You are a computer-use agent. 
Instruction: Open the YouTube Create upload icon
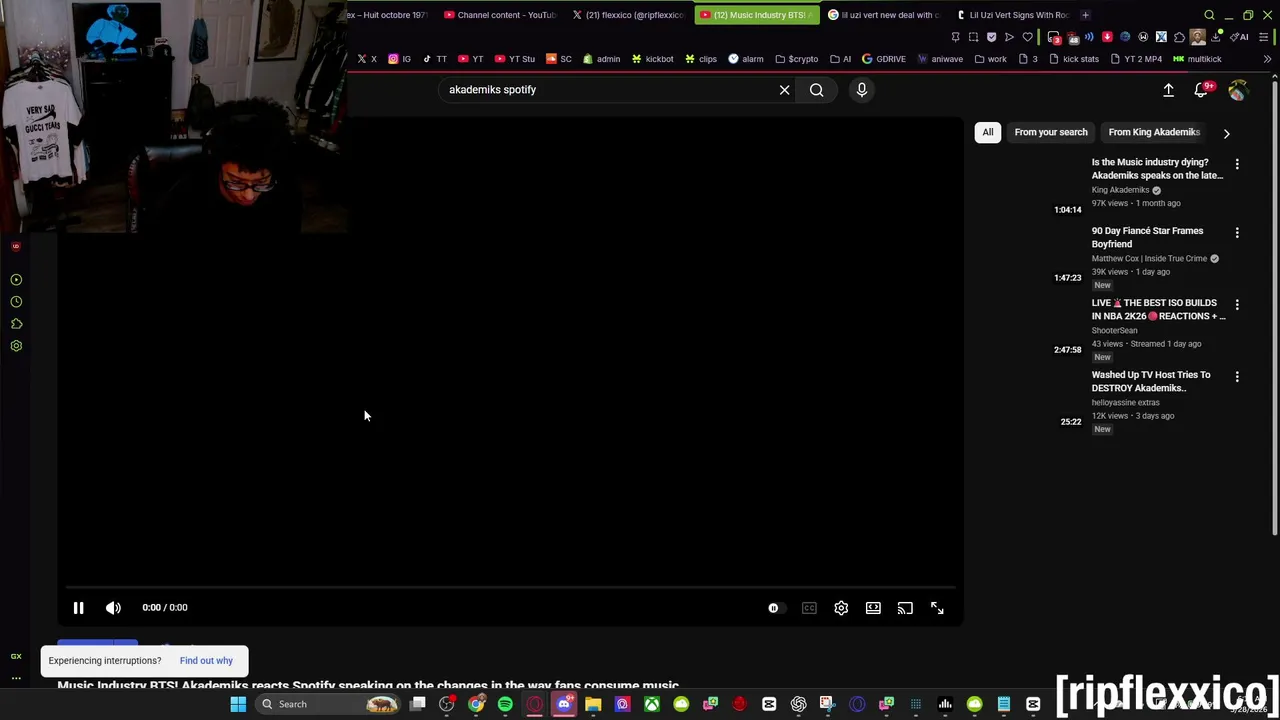coord(1168,90)
